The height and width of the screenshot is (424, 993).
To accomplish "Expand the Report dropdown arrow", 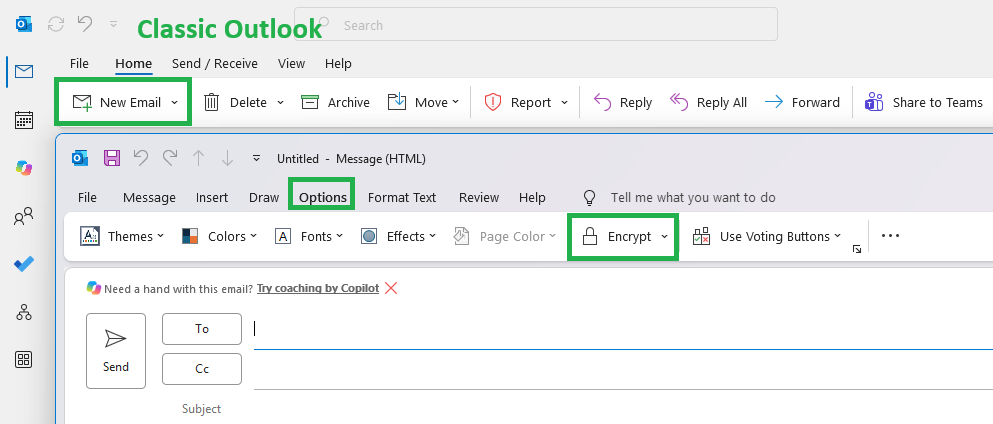I will tap(565, 103).
